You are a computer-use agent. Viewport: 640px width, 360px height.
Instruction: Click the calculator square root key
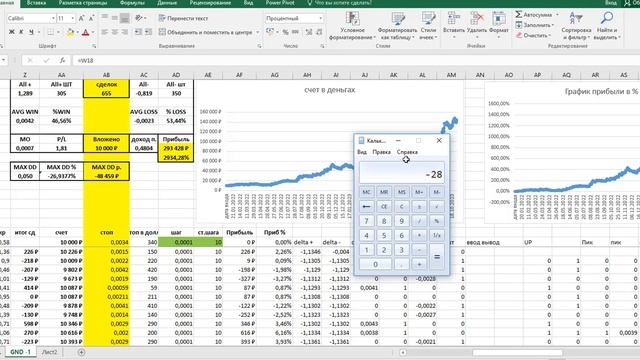click(x=436, y=207)
